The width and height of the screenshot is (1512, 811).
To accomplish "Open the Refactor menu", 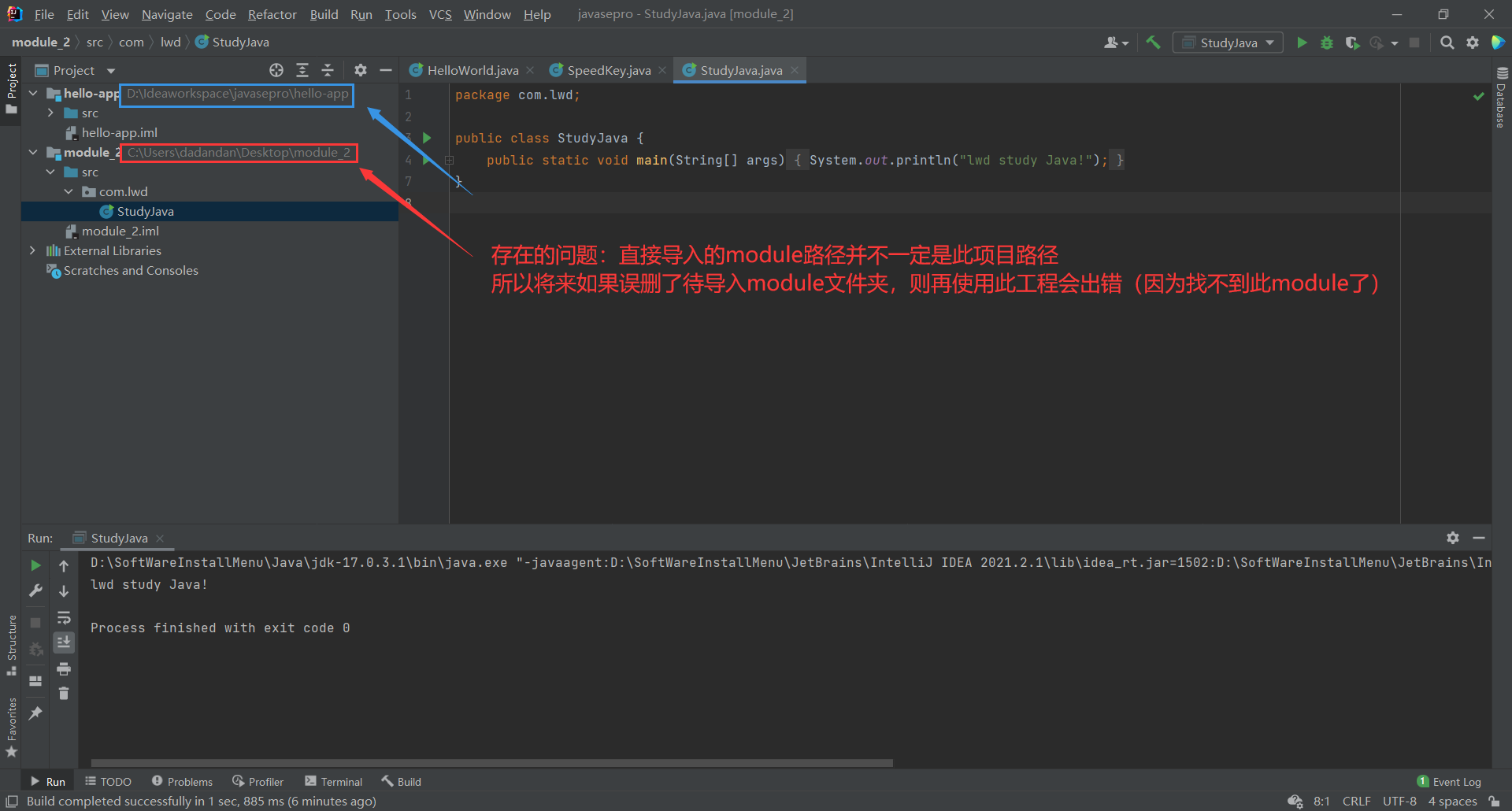I will coord(272,14).
